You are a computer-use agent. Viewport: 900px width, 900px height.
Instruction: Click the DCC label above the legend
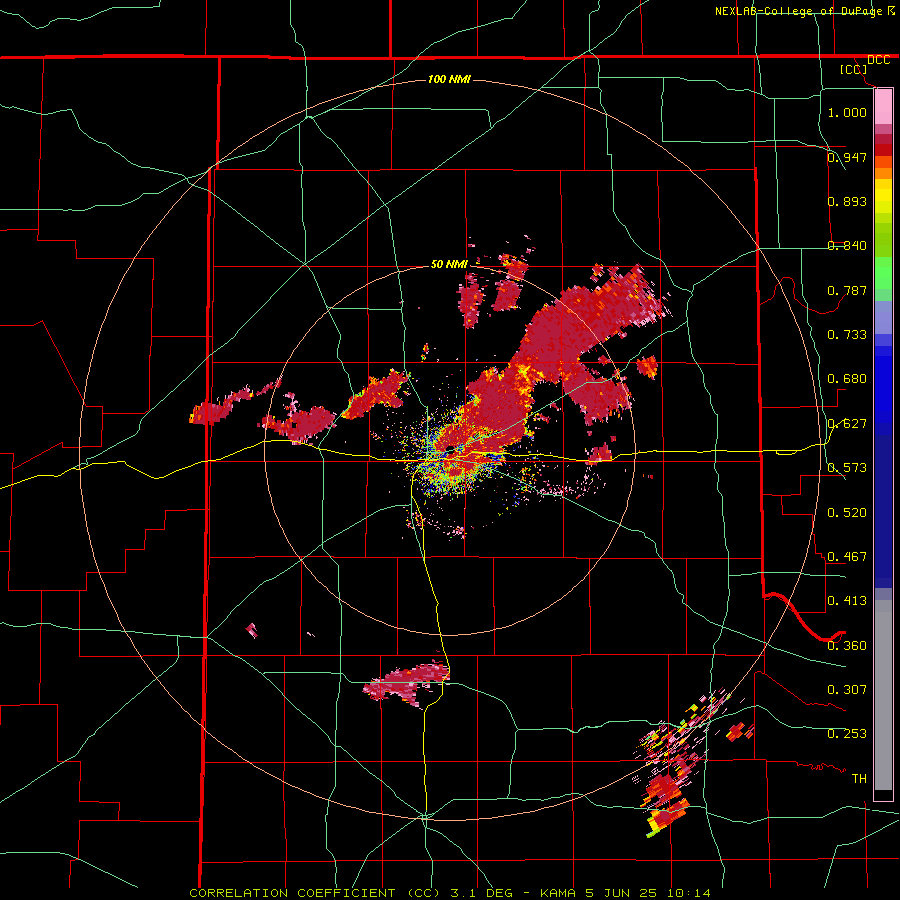pyautogui.click(x=878, y=60)
